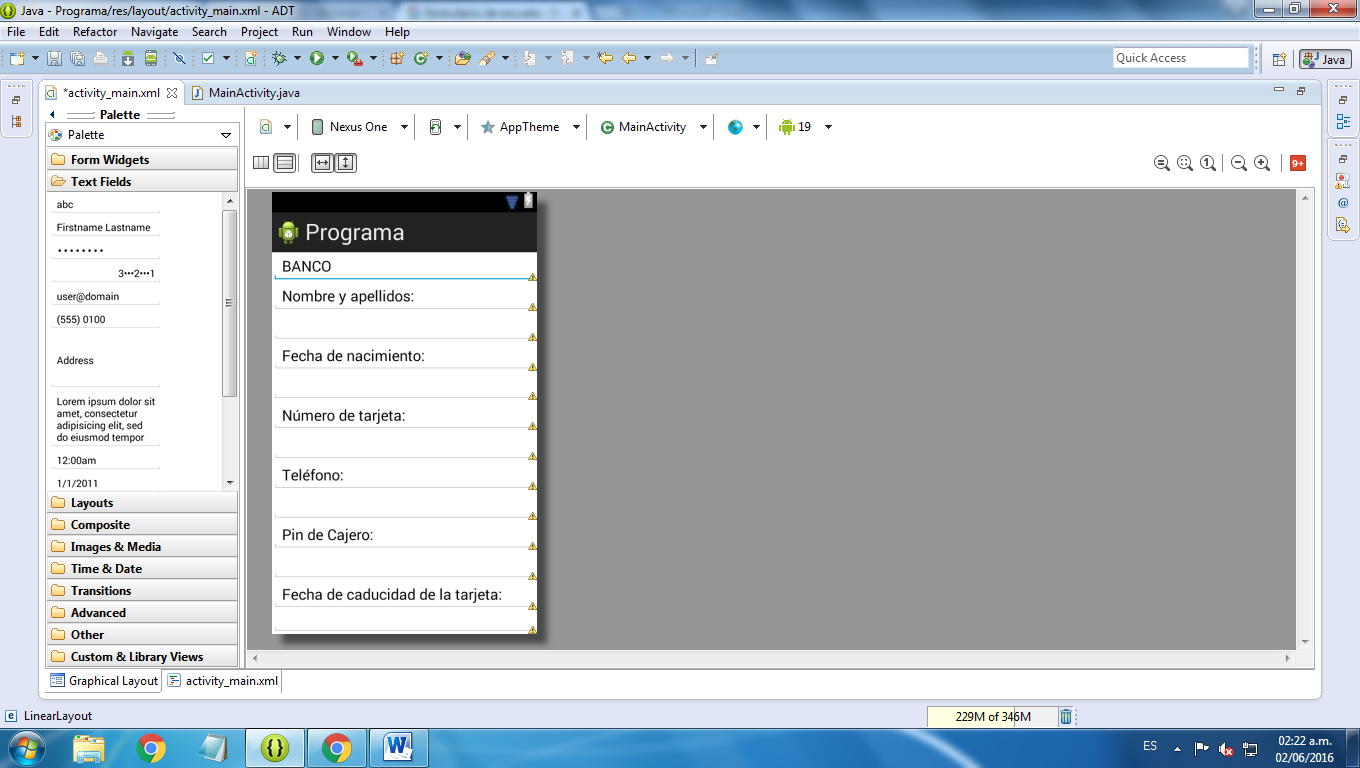1360x768 pixels.
Task: Click the Print toolbar icon
Action: tap(100, 58)
